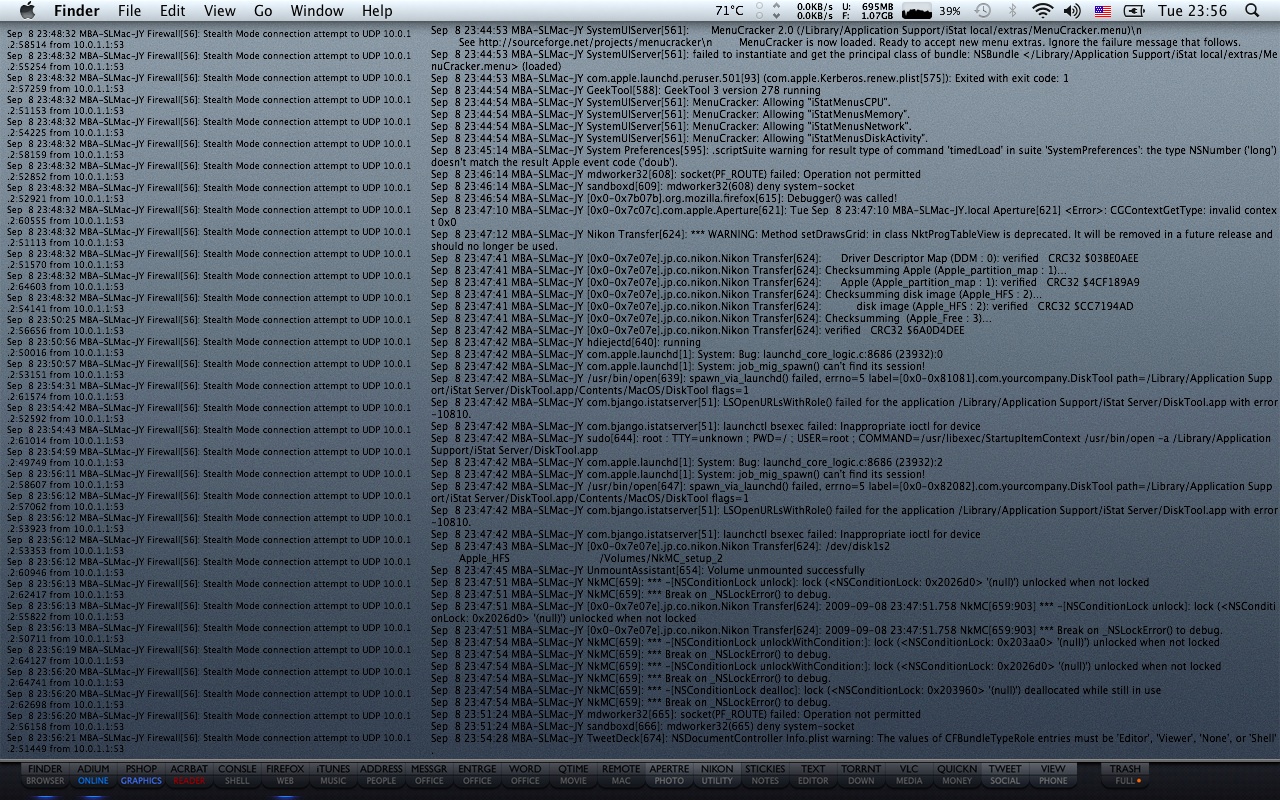
Task: Open the Wi-Fi status menu
Action: tap(1043, 11)
